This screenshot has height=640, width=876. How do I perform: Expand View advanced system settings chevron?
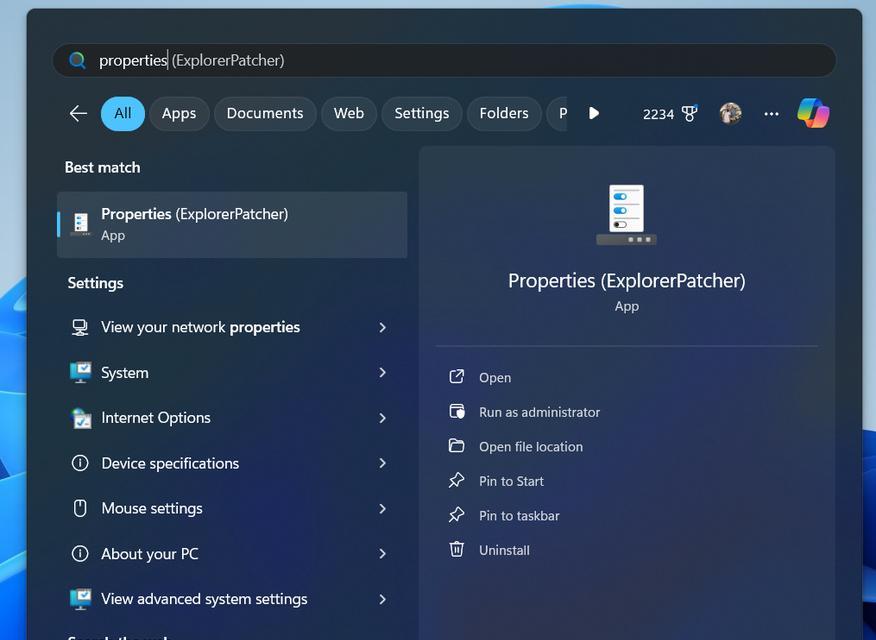click(x=383, y=599)
